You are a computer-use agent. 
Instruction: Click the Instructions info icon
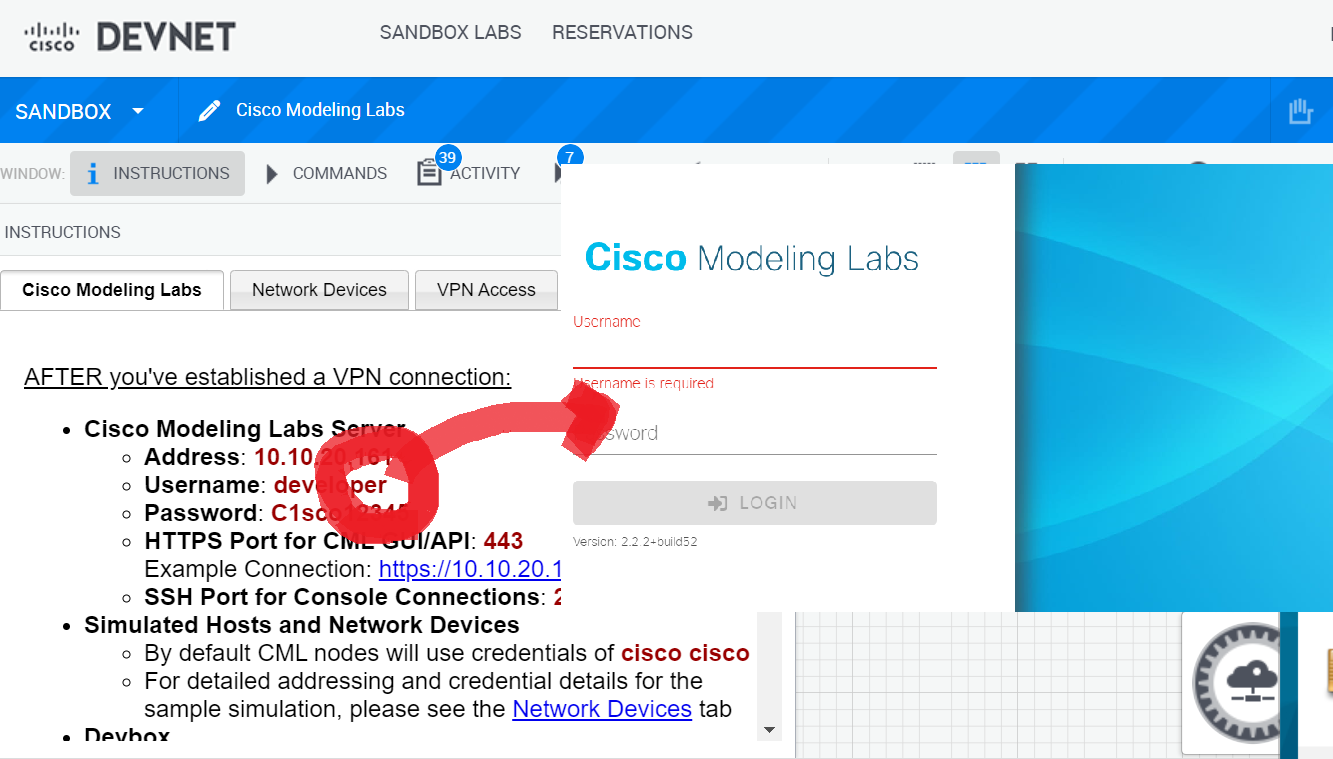93,174
